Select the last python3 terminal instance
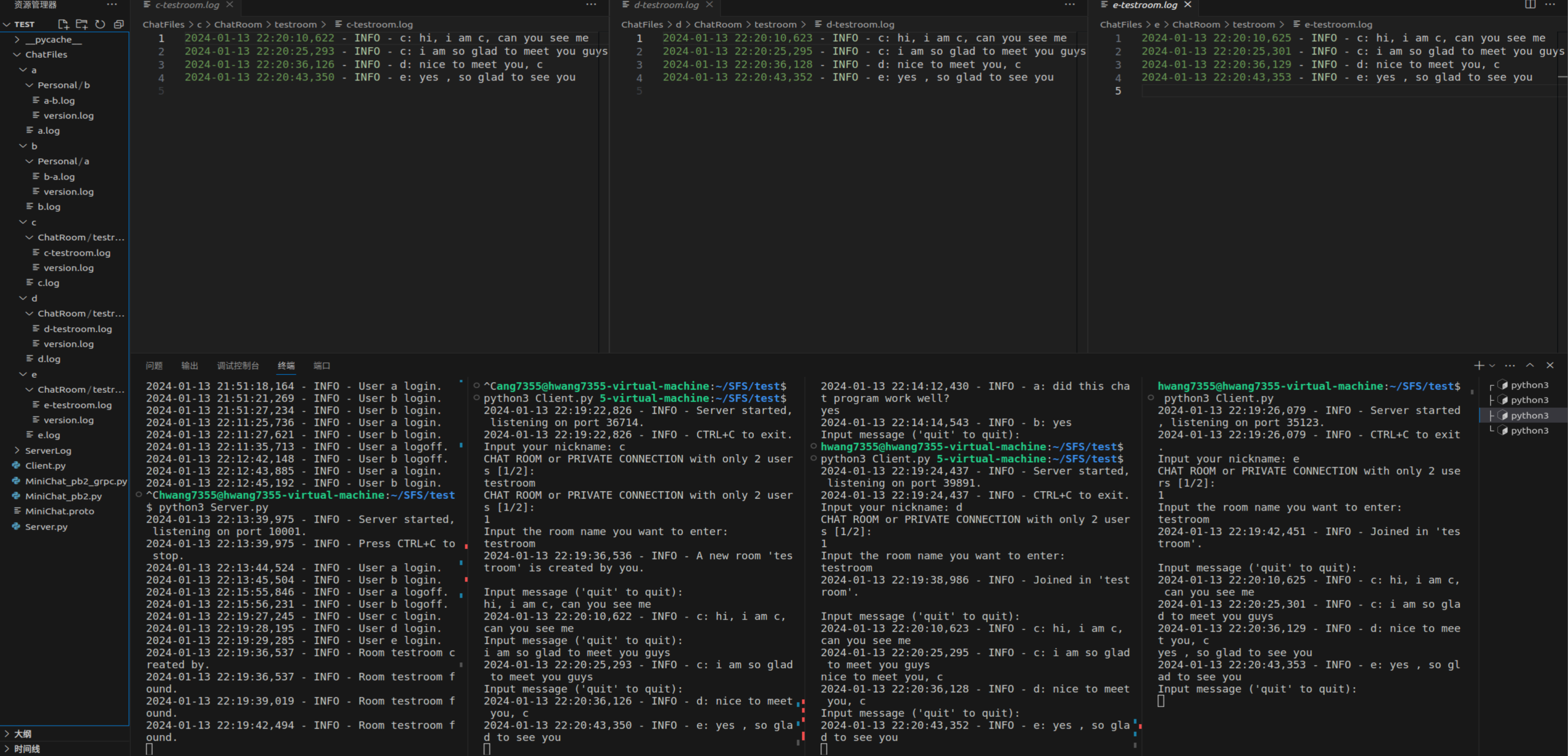Screen dimensions: 1568x756 pyautogui.click(x=1528, y=430)
